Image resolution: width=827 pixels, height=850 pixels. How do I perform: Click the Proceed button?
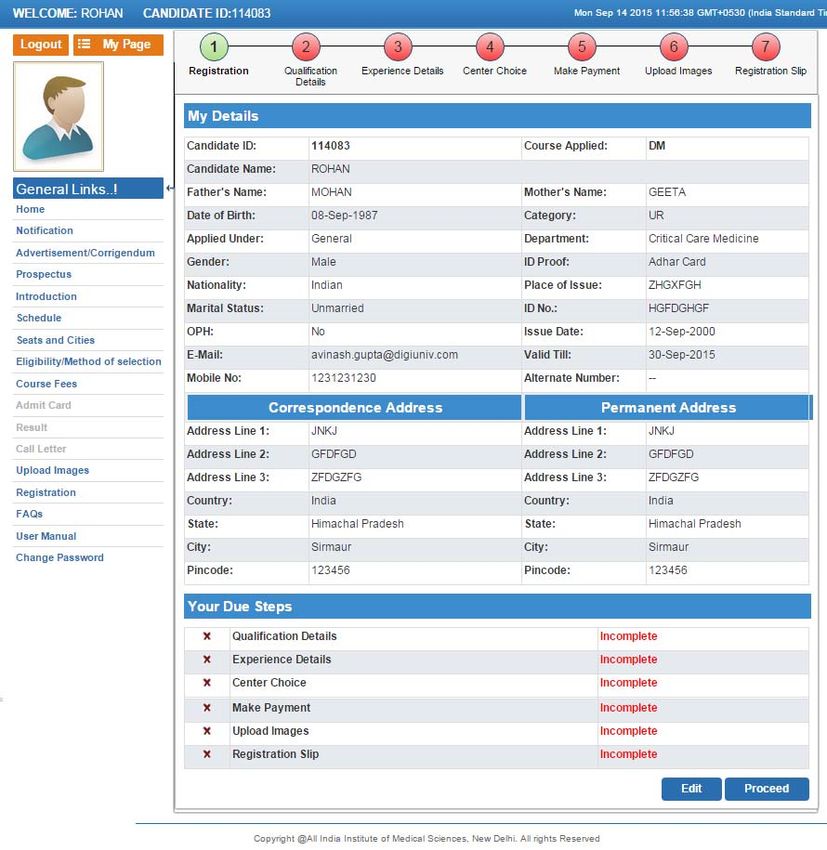tap(766, 789)
